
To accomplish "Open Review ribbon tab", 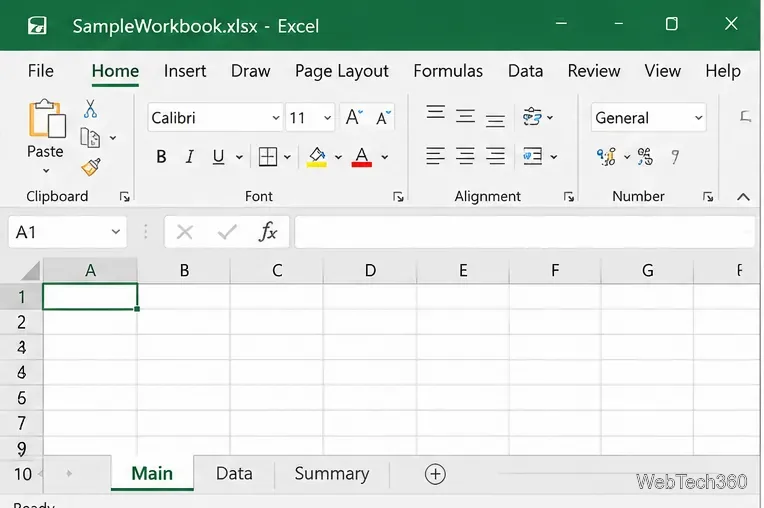I will click(x=594, y=71).
